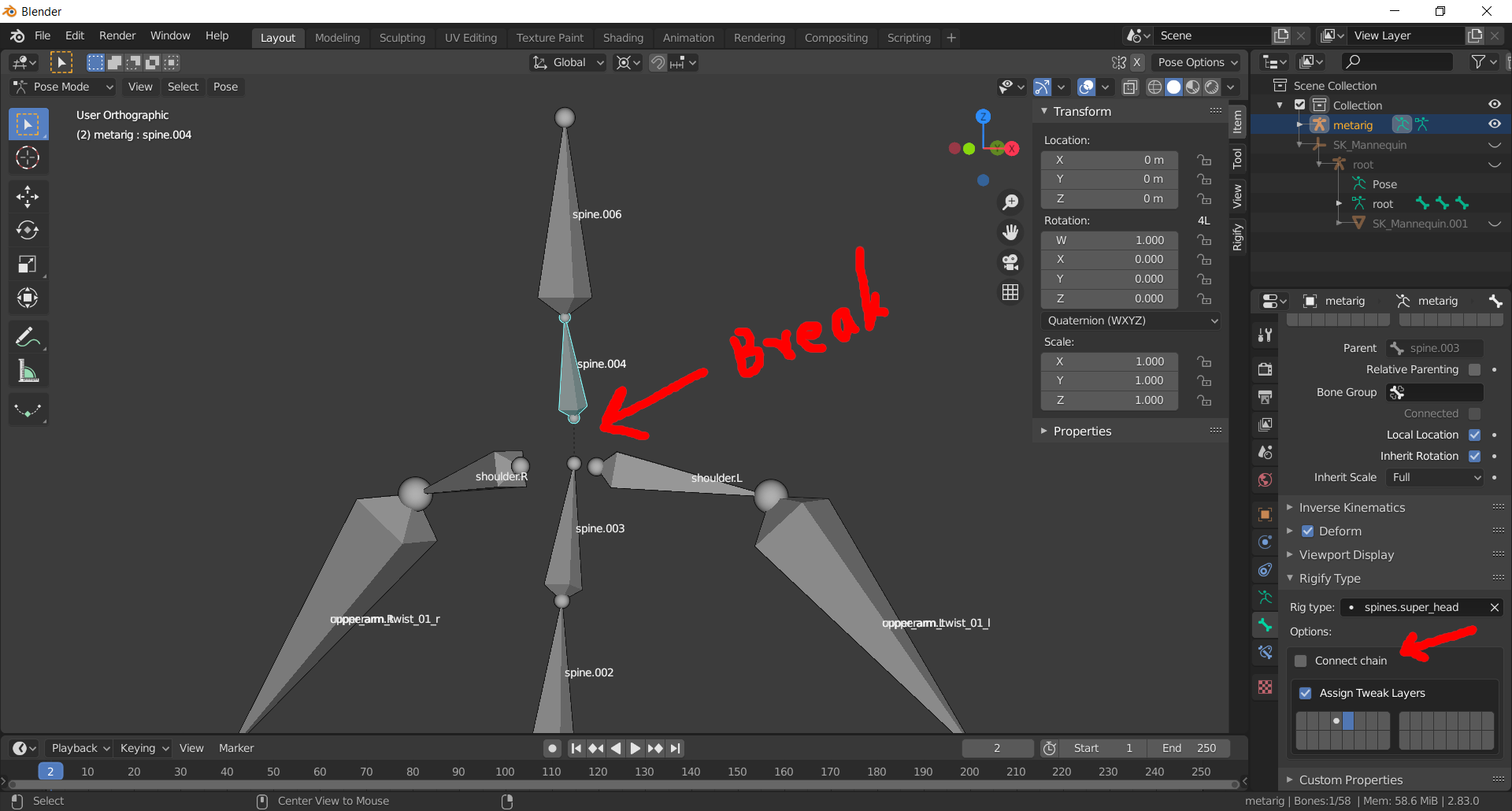Click the outliner search filter field
Image resolution: width=1512 pixels, height=811 pixels.
tap(1396, 61)
